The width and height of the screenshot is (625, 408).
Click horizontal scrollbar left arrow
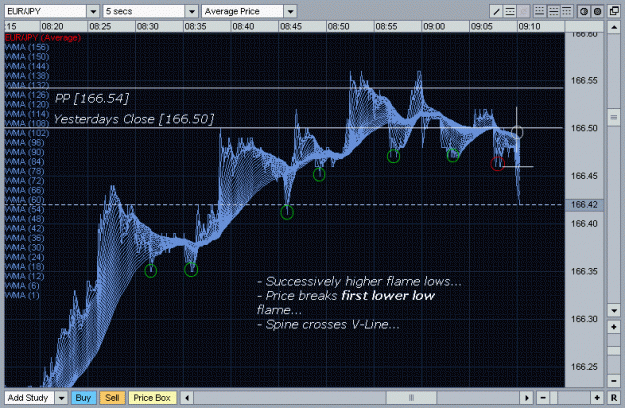pyautogui.click(x=187, y=398)
